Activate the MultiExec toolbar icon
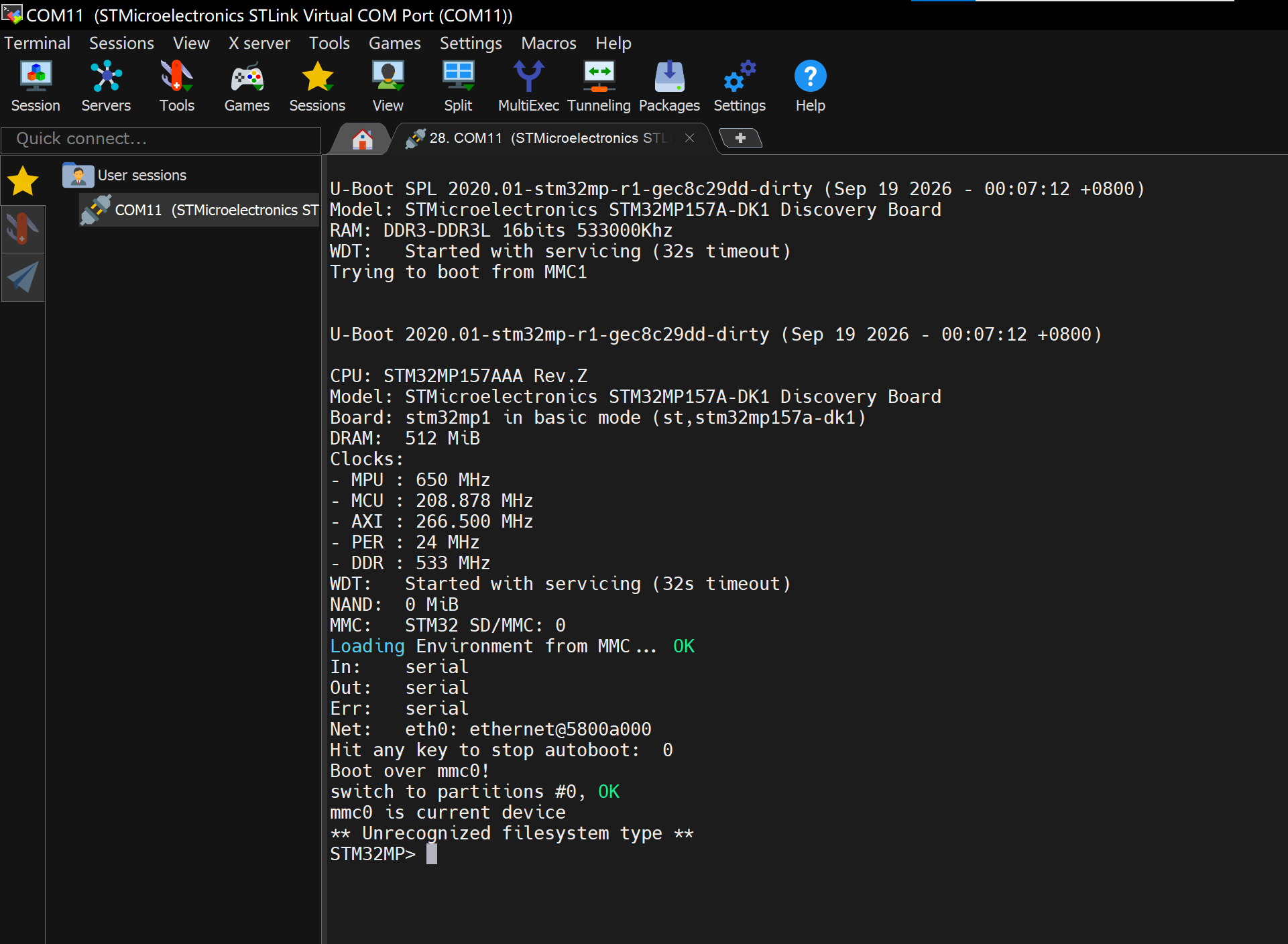This screenshot has width=1288, height=944. [528, 86]
